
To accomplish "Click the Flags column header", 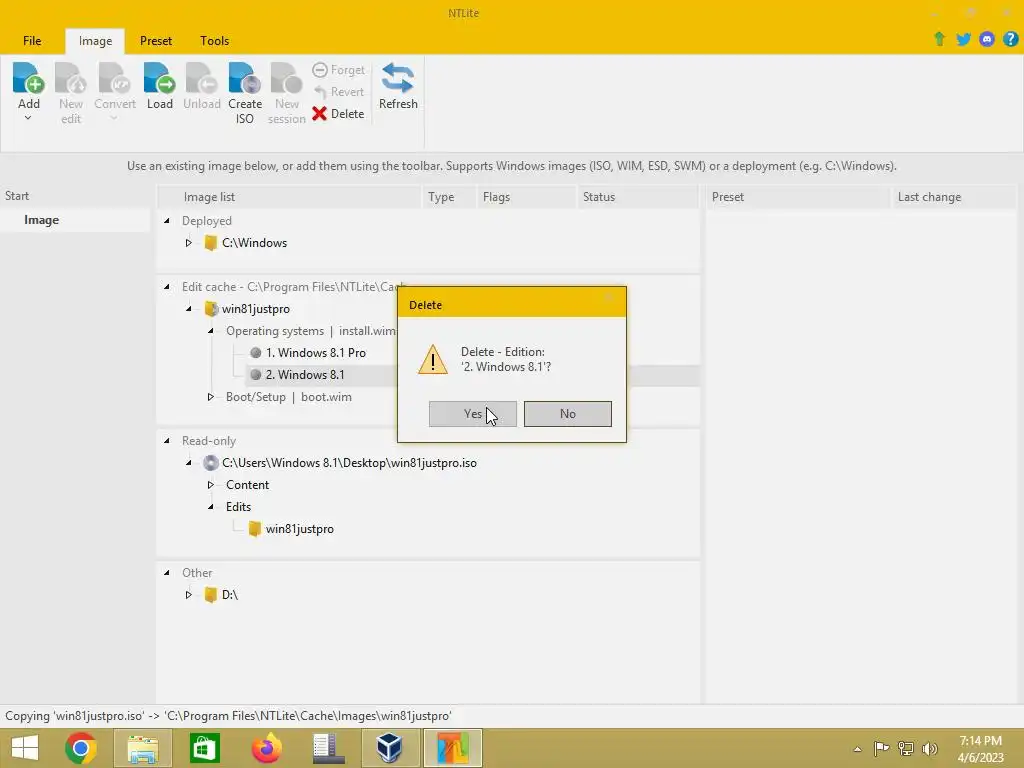I will click(526, 197).
